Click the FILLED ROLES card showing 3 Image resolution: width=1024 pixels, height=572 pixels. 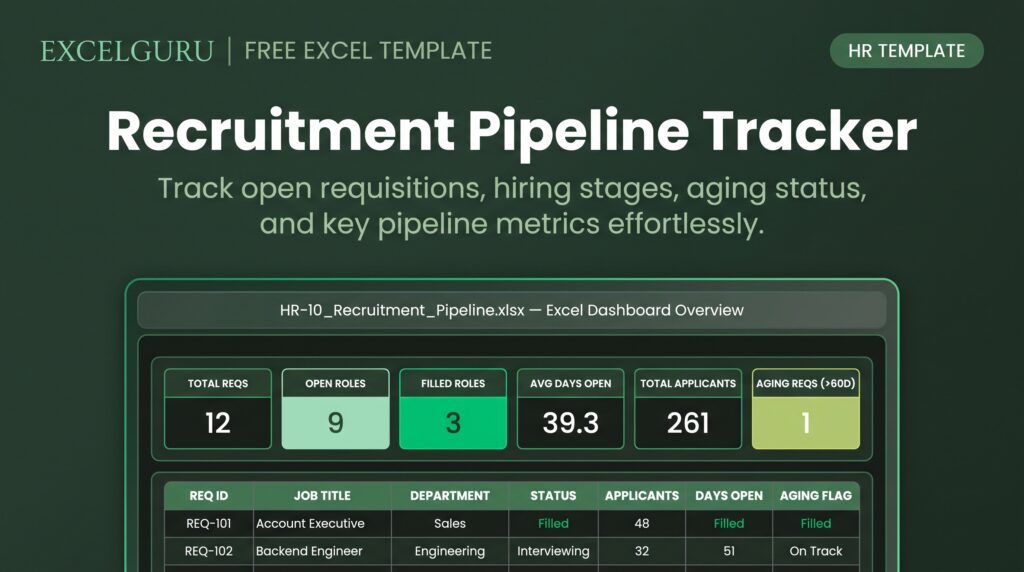[x=453, y=409]
